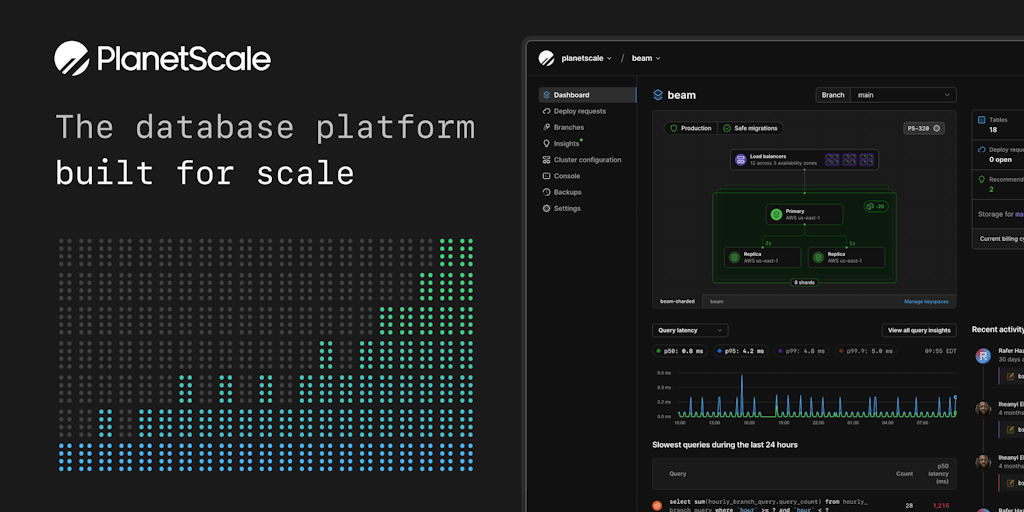Click the -20 copies icon pill
This screenshot has height=512, width=1024.
876,206
